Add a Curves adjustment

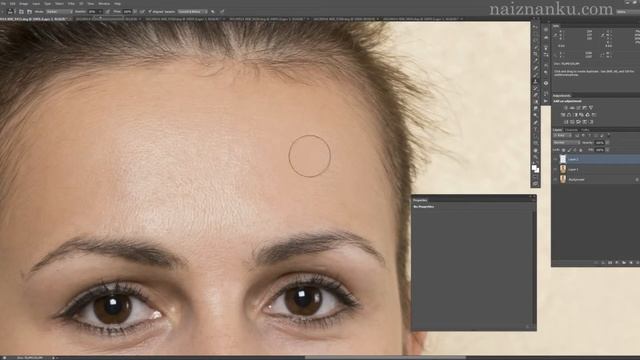pos(578,107)
